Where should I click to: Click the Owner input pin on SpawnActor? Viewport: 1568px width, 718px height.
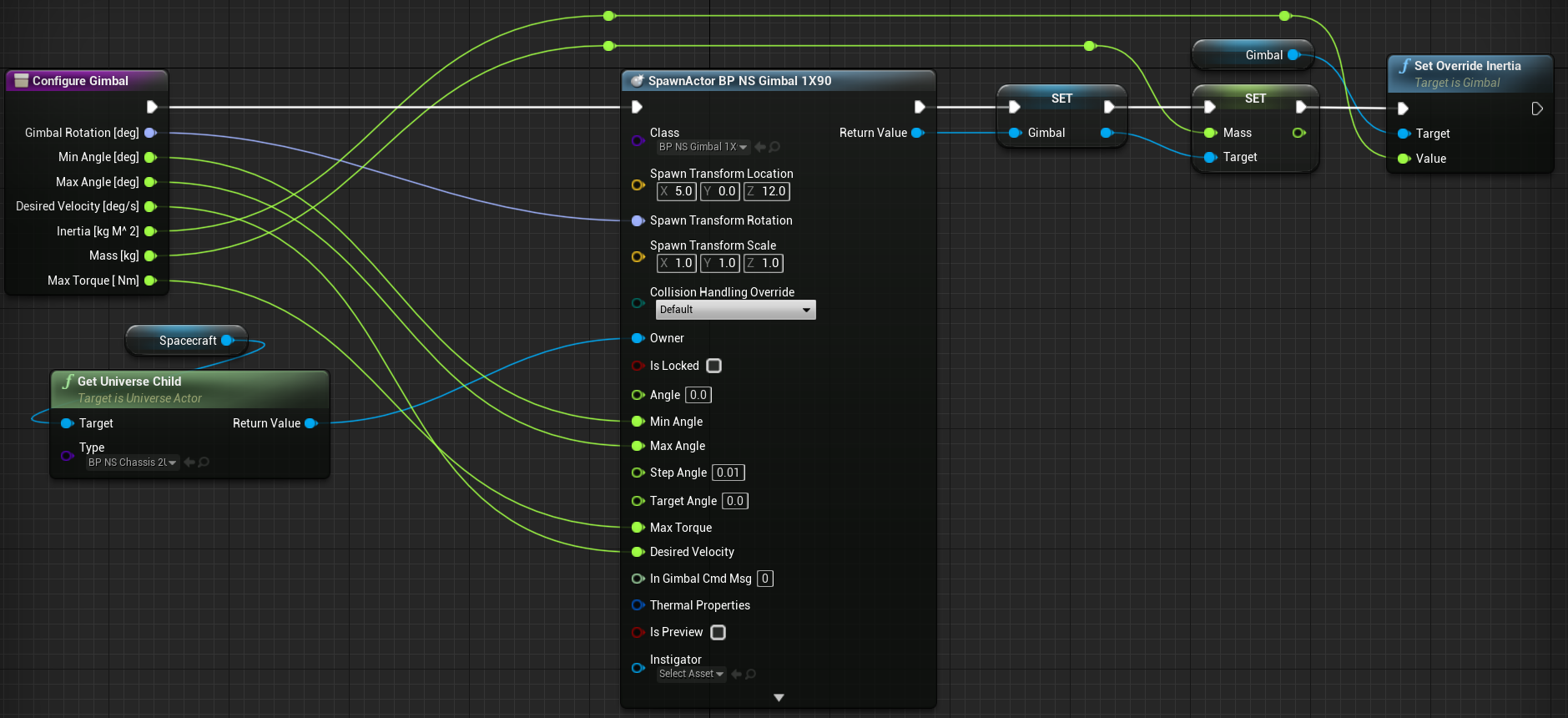(638, 338)
